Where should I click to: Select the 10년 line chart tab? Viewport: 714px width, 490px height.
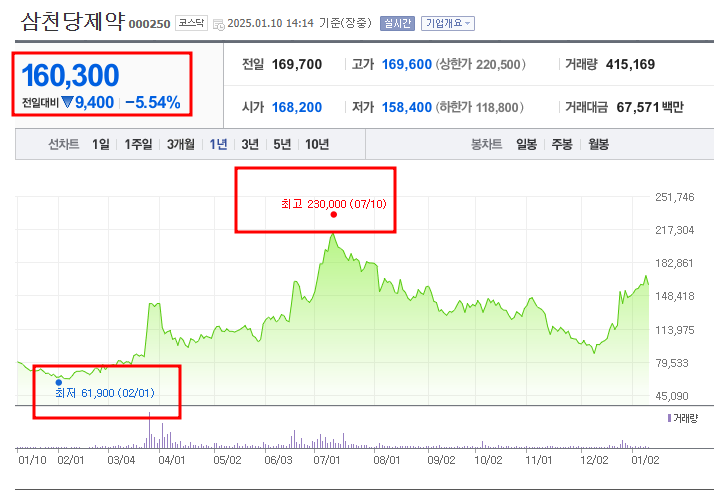(x=317, y=144)
